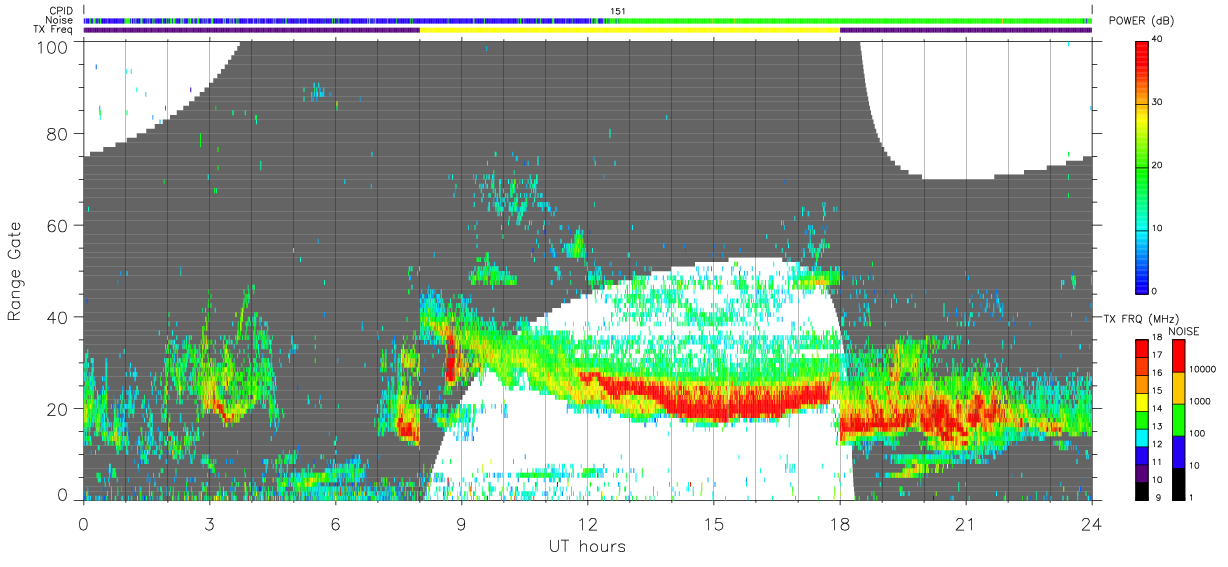The height and width of the screenshot is (567, 1228).
Task: Click the 60 tick label on the range gate axis
Action: pos(56,225)
